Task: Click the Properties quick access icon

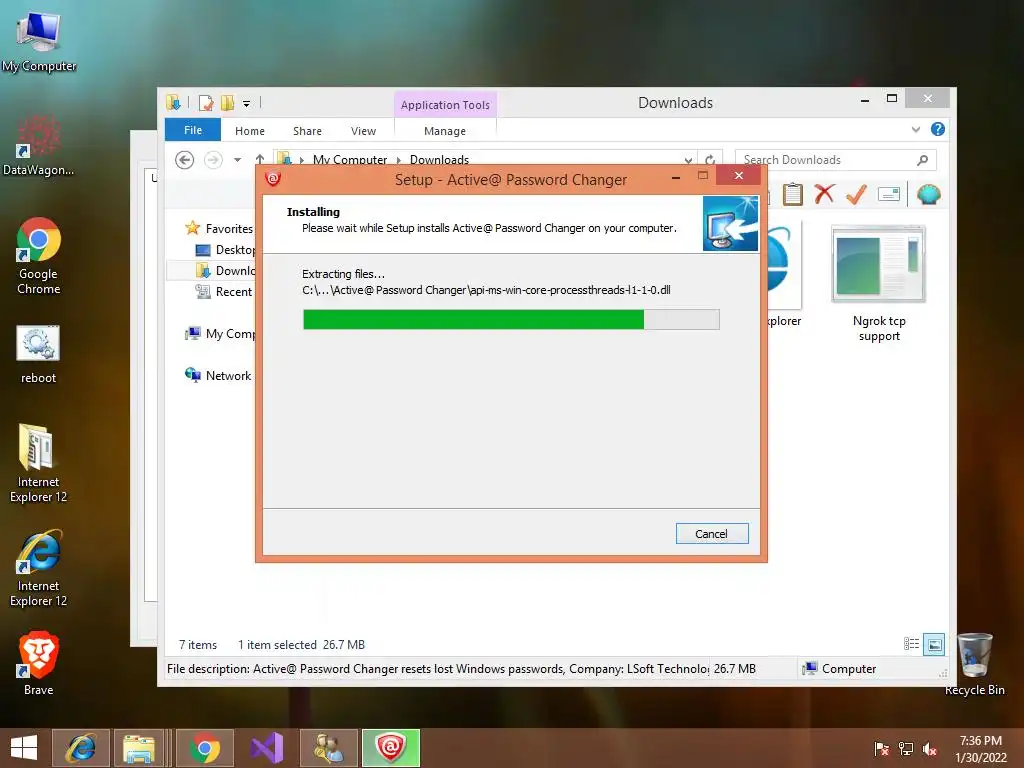Action: (x=206, y=103)
